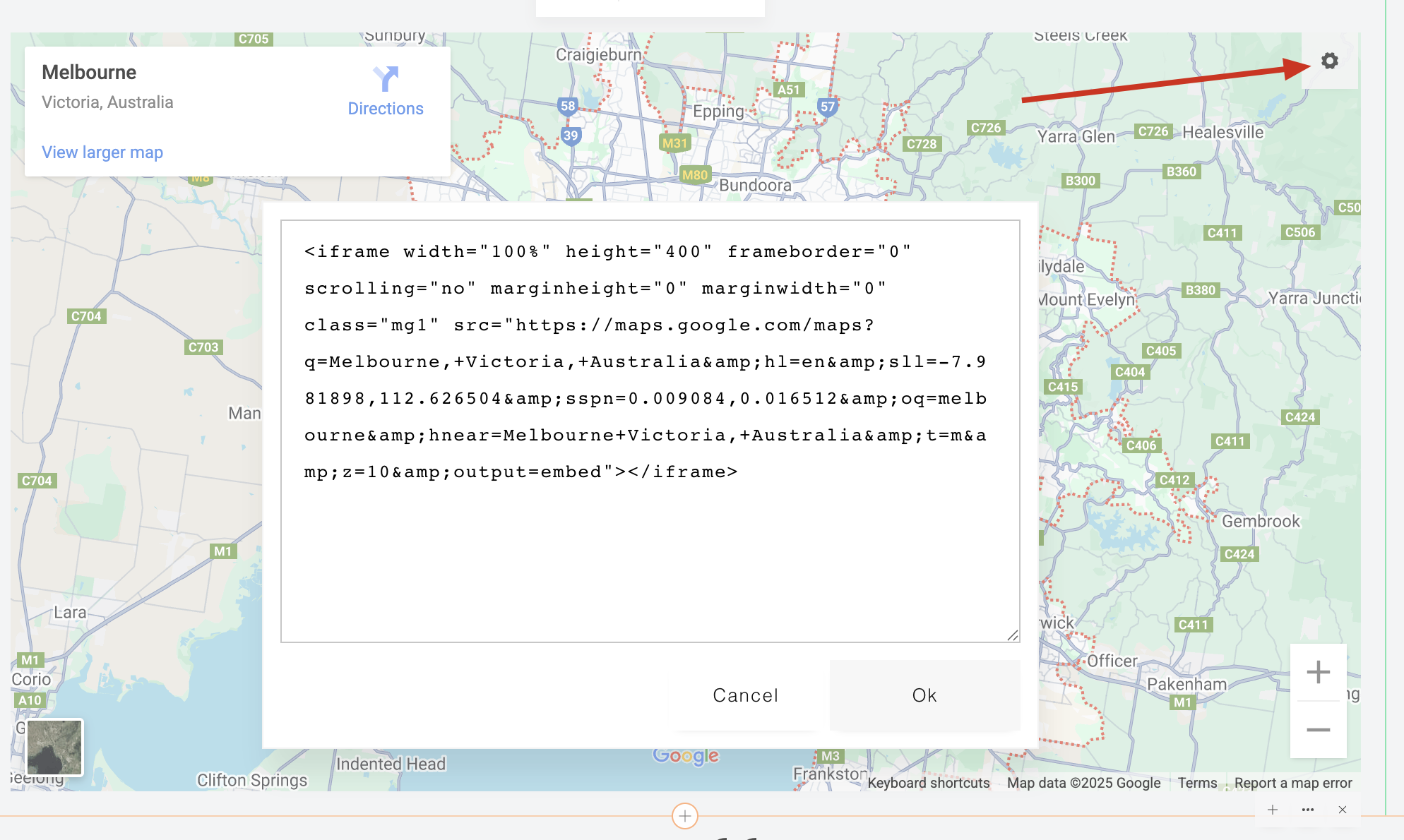The image size is (1404, 840).
Task: Click the block toolbar close icon
Action: click(x=1343, y=810)
